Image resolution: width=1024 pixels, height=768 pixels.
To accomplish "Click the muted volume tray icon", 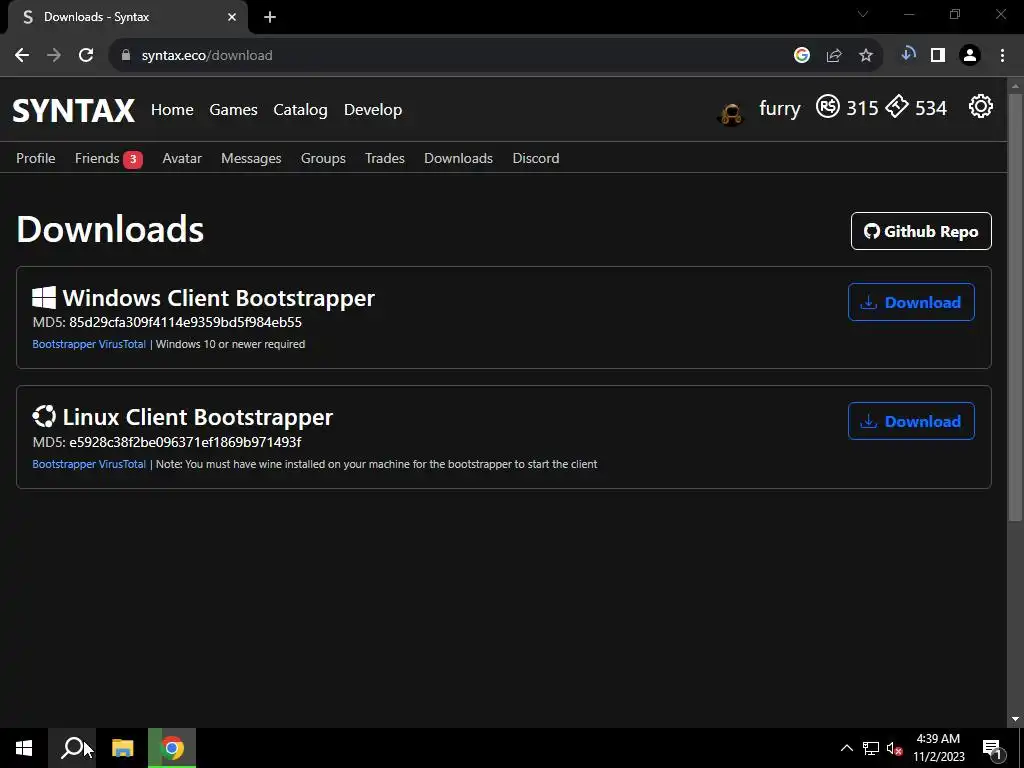I will pos(895,748).
